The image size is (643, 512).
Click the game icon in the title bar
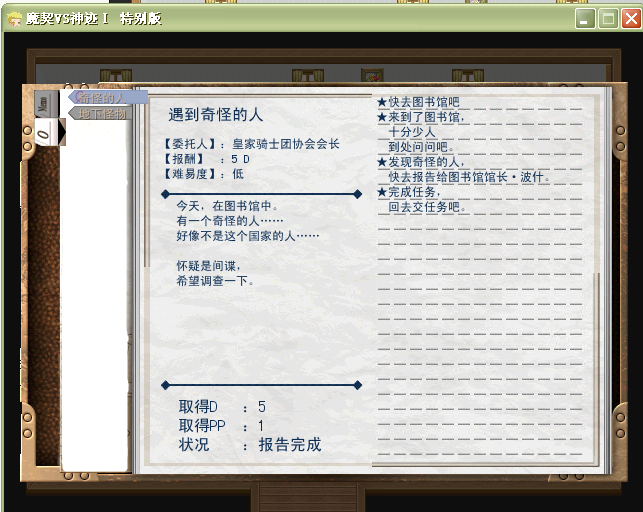pos(14,19)
